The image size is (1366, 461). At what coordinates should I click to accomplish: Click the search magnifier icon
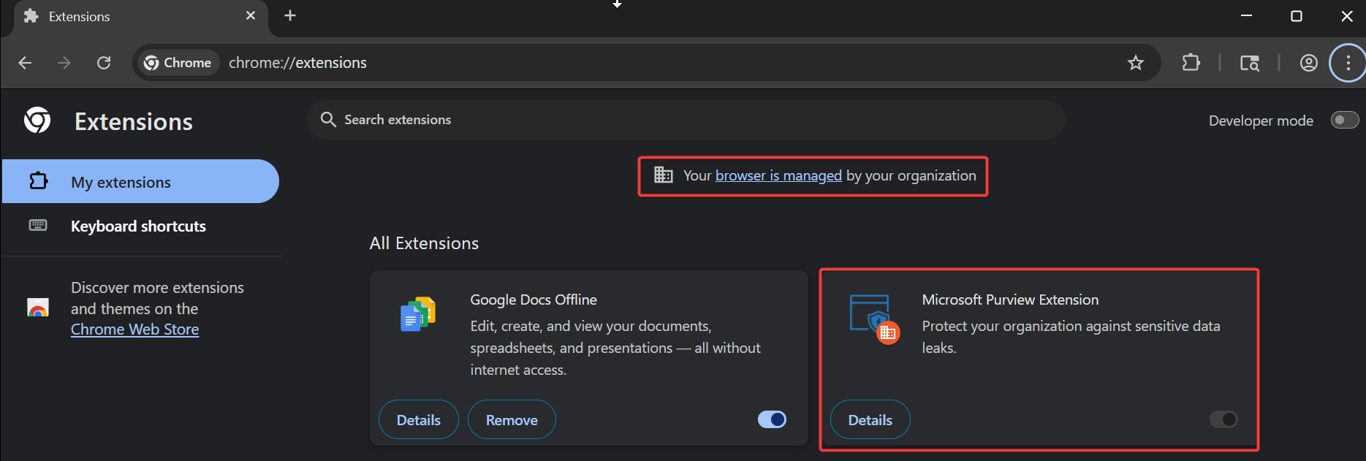[x=328, y=120]
